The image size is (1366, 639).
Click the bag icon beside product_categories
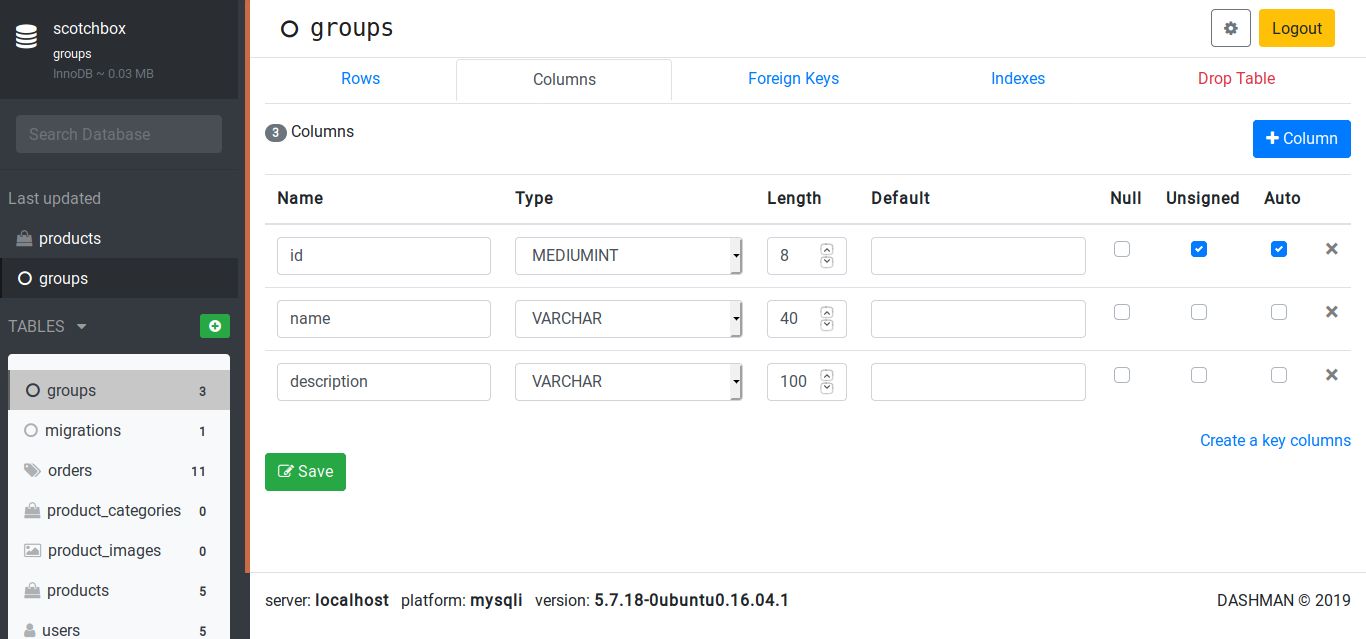(x=32, y=510)
